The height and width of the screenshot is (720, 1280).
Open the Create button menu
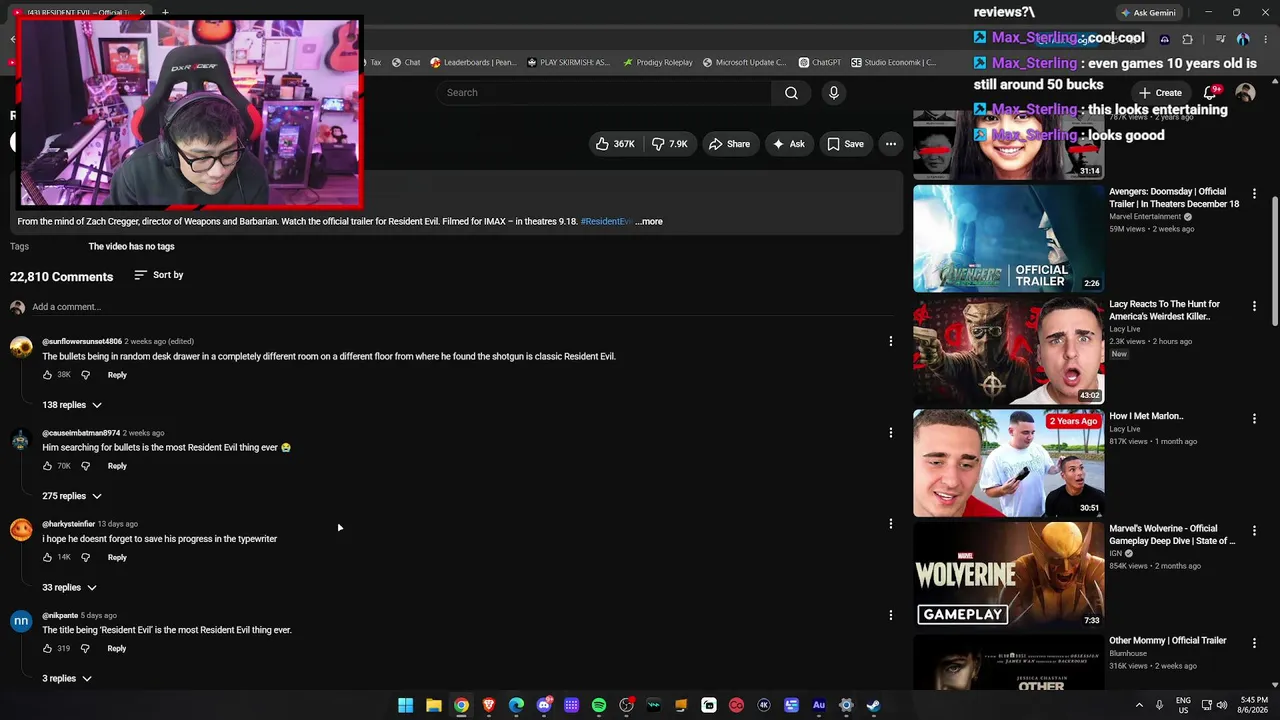tap(1160, 93)
